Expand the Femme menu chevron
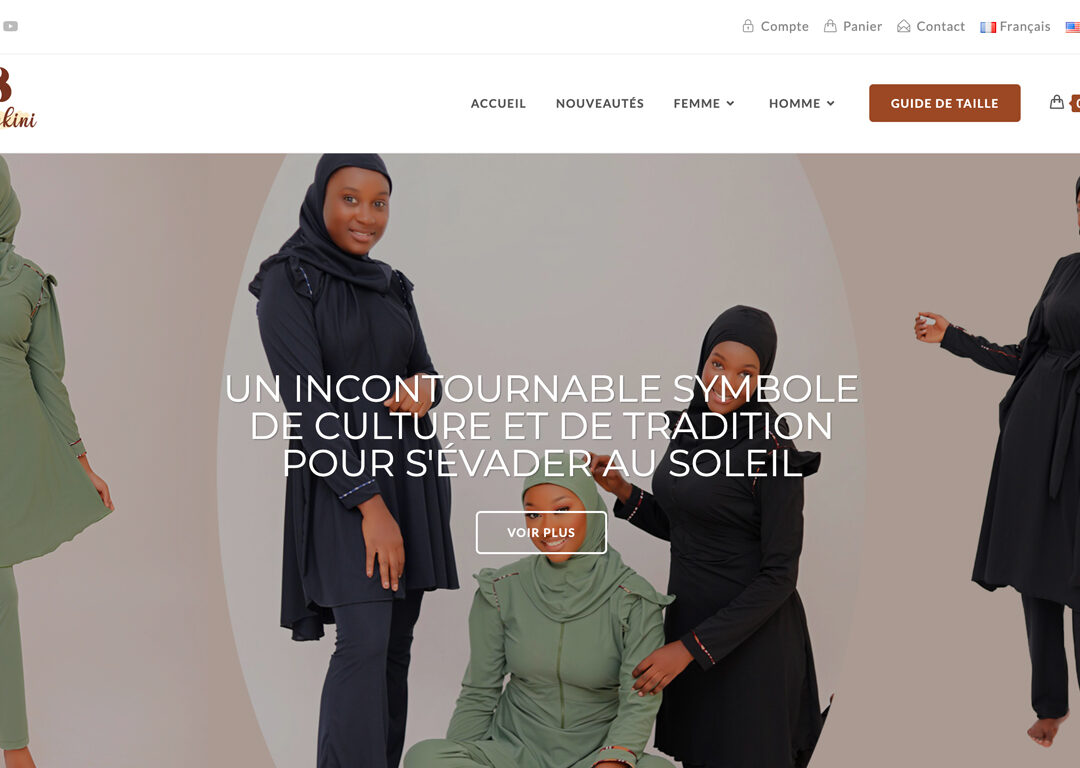This screenshot has width=1080, height=768. click(x=731, y=103)
